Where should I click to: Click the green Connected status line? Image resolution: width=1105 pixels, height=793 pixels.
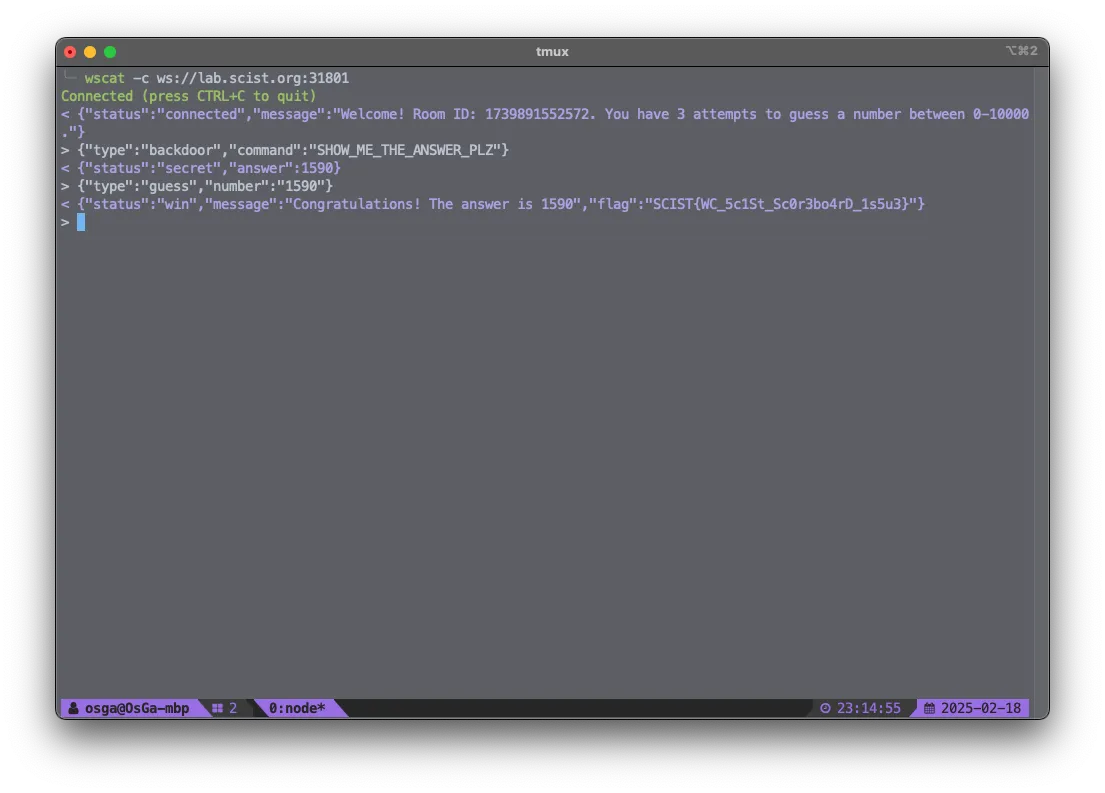click(x=188, y=96)
